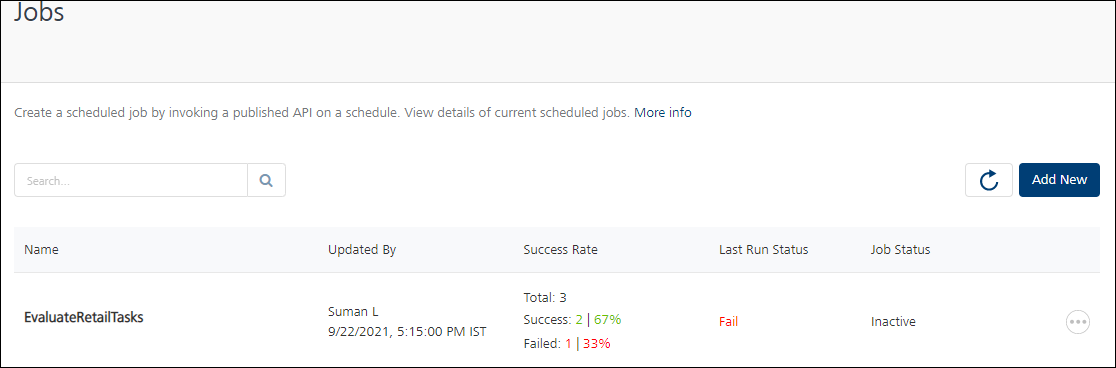This screenshot has width=1116, height=368.
Task: Open the EvaluateRetailTasks job name
Action: click(x=84, y=318)
